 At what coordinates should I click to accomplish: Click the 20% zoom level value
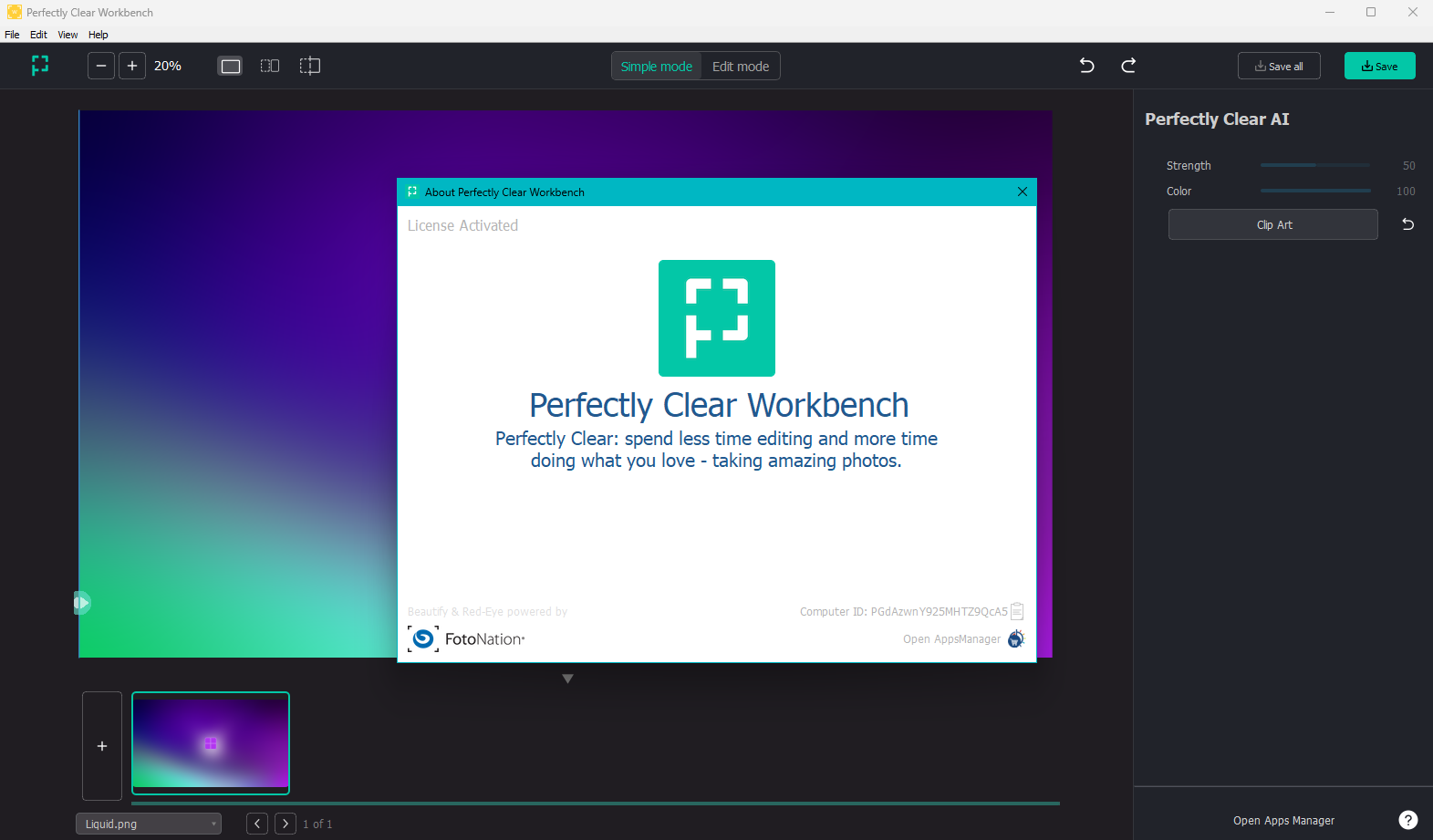tap(168, 66)
